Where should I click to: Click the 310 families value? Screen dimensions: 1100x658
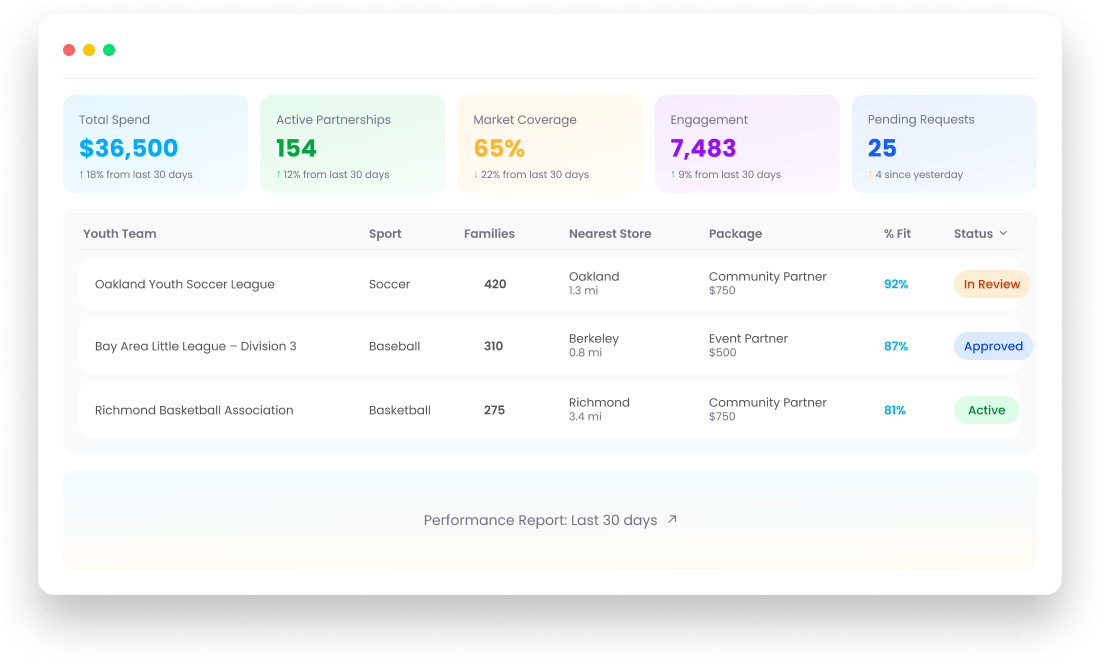coord(493,346)
